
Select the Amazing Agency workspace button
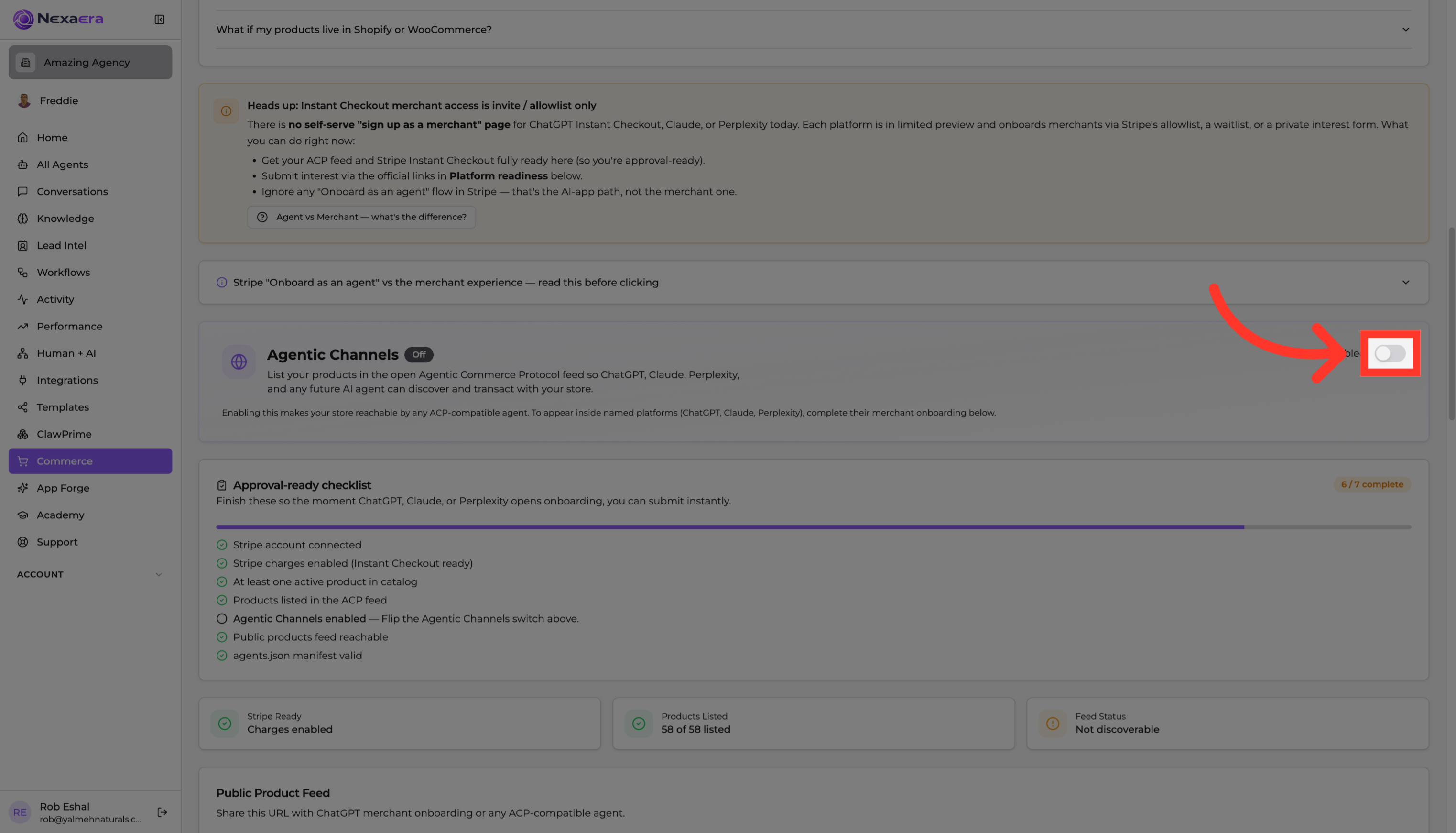click(90, 62)
